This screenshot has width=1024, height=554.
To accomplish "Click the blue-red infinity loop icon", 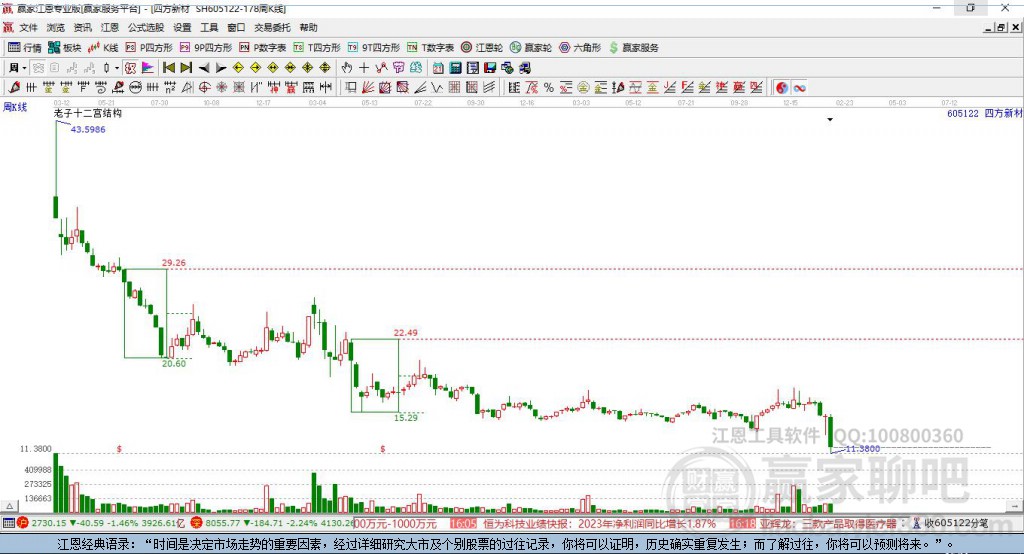I will coord(799,88).
